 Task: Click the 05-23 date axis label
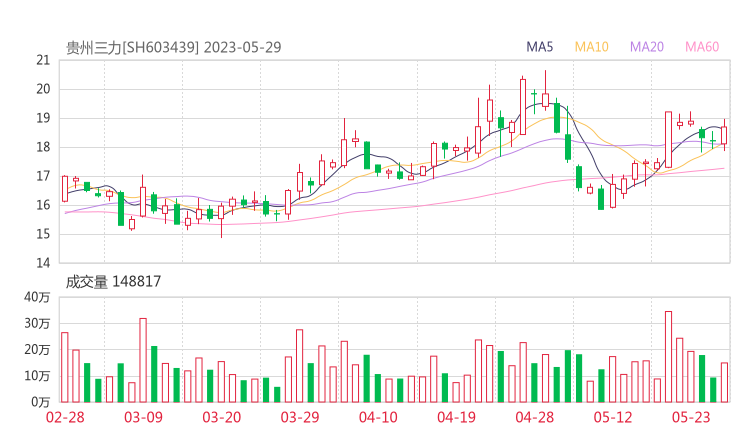(x=691, y=417)
